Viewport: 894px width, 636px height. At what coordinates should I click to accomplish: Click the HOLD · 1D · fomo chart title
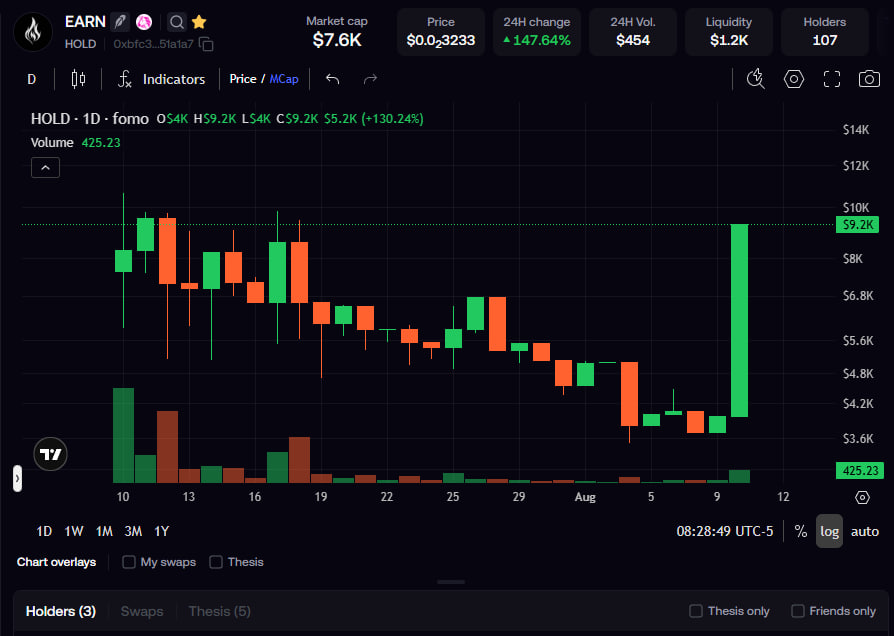[90, 119]
